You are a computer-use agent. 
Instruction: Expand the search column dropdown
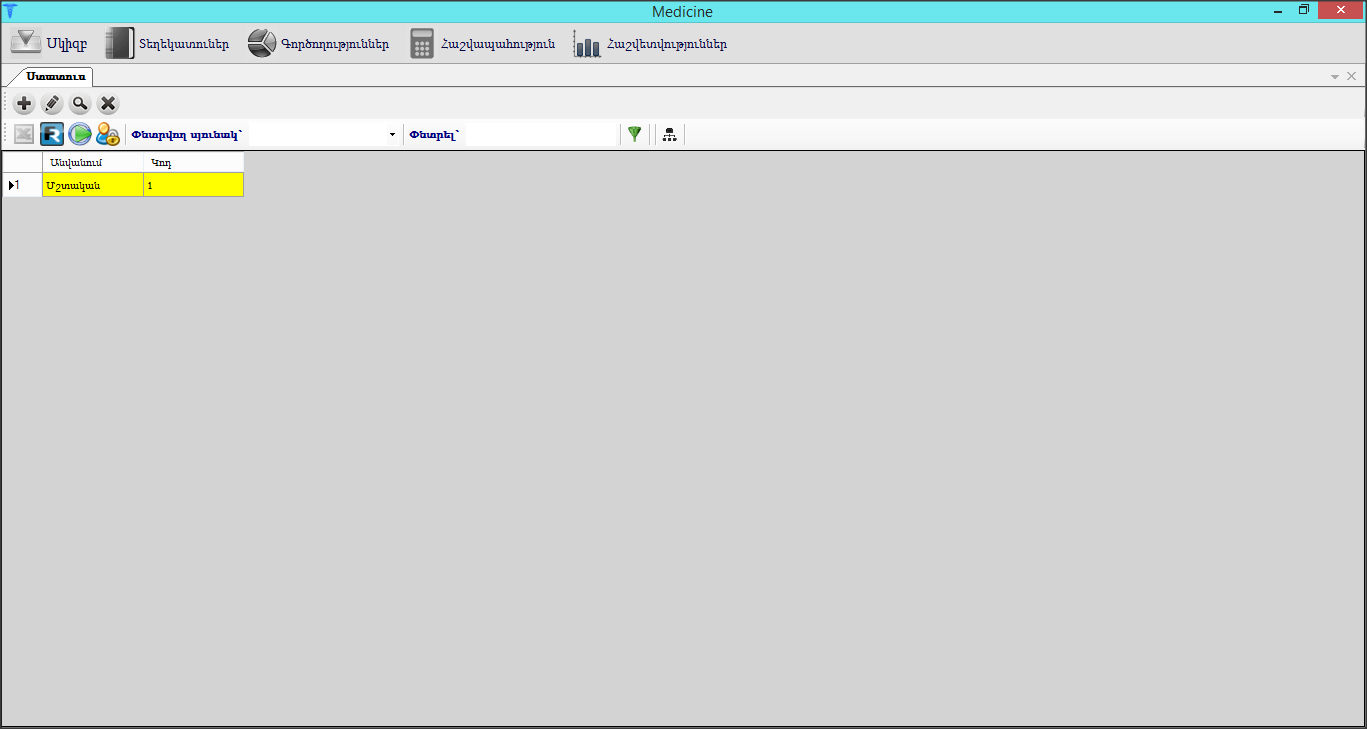coord(392,134)
